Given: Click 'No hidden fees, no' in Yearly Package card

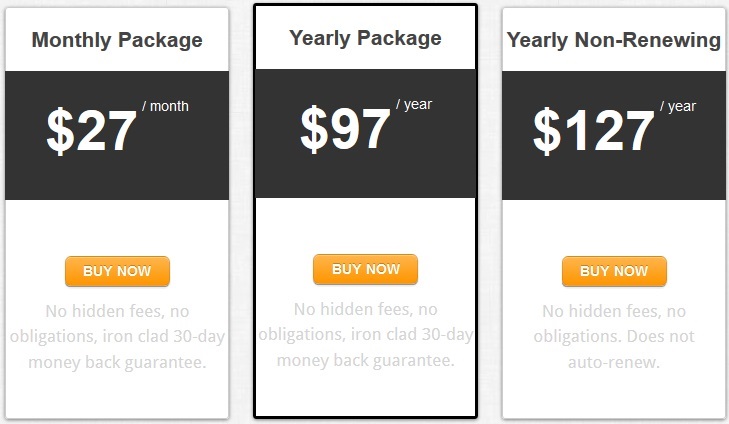Looking at the screenshot, I should (365, 309).
